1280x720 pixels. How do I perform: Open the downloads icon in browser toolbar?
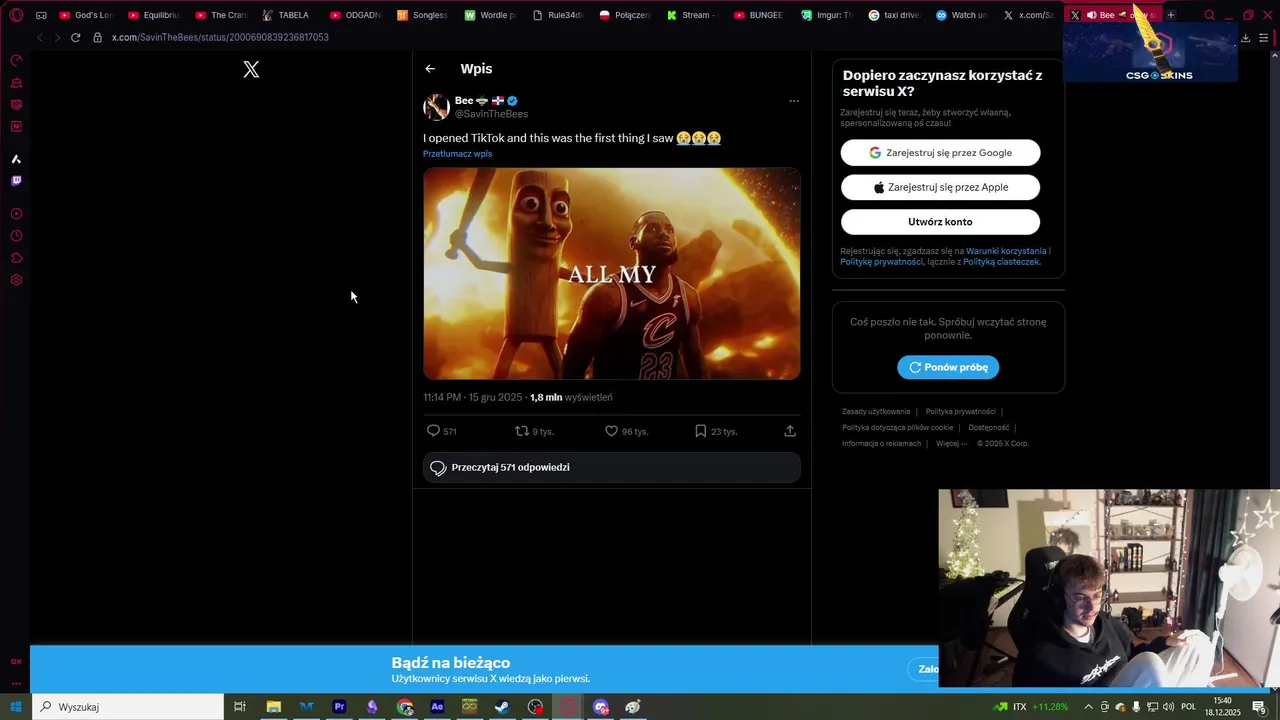pyautogui.click(x=1246, y=37)
